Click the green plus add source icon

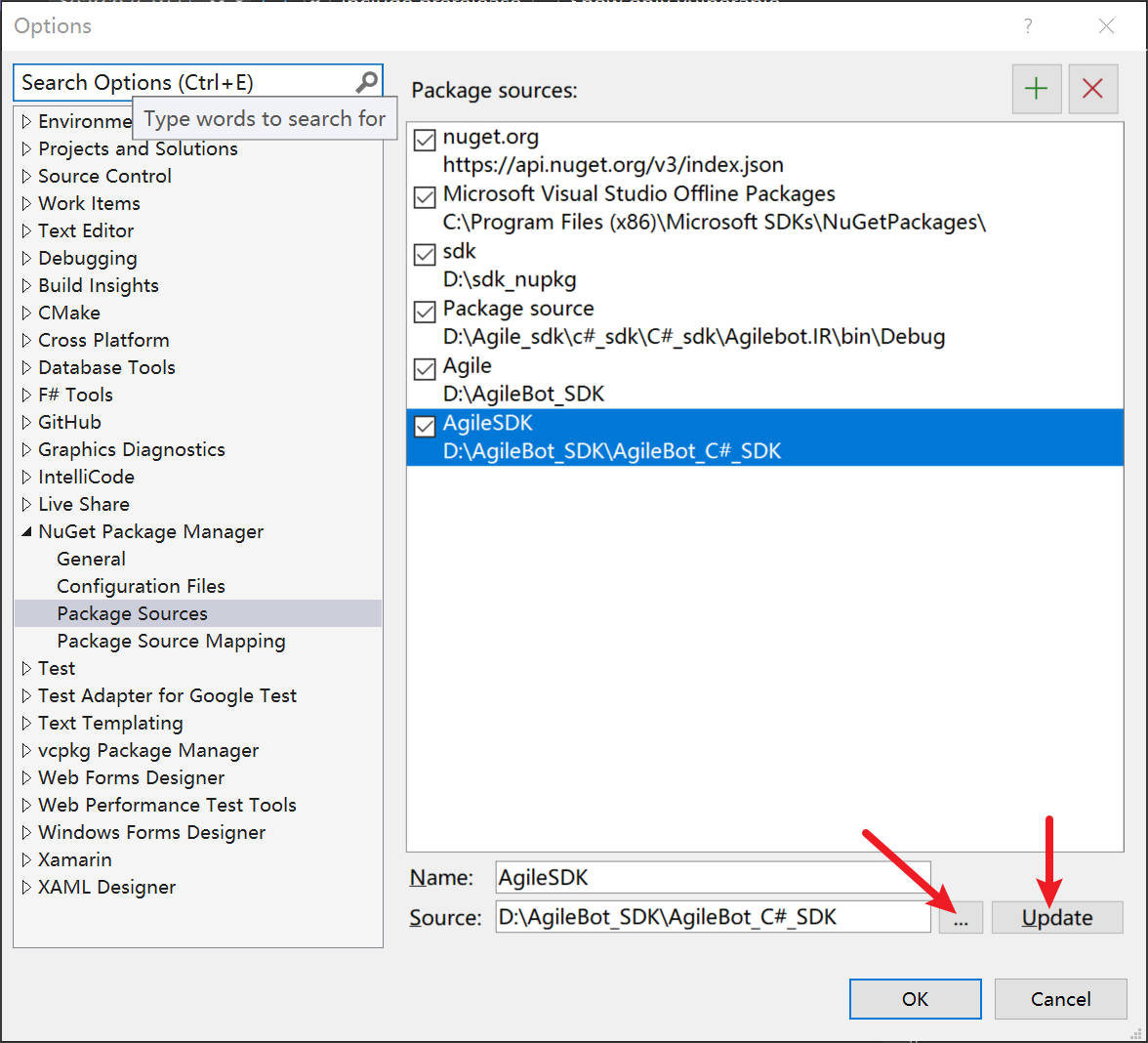point(1036,89)
